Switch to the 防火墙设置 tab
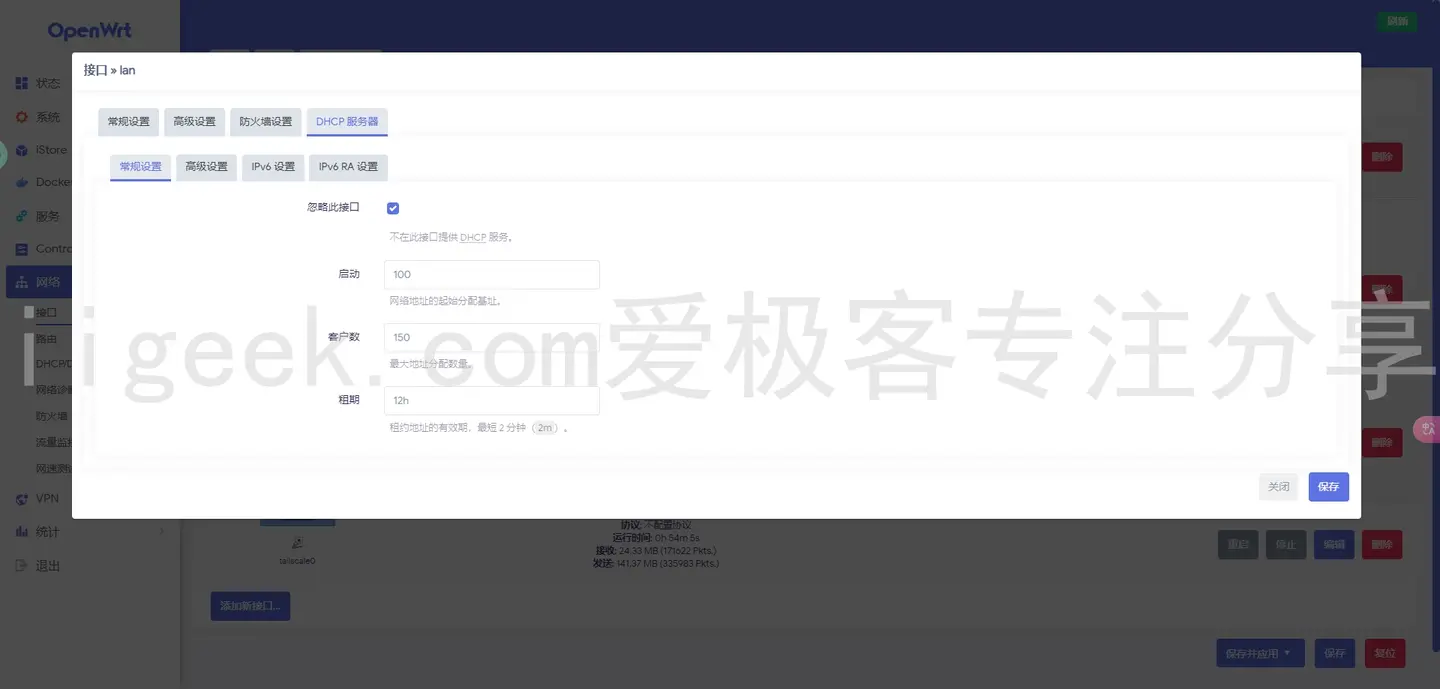Image resolution: width=1440 pixels, height=689 pixels. point(264,121)
